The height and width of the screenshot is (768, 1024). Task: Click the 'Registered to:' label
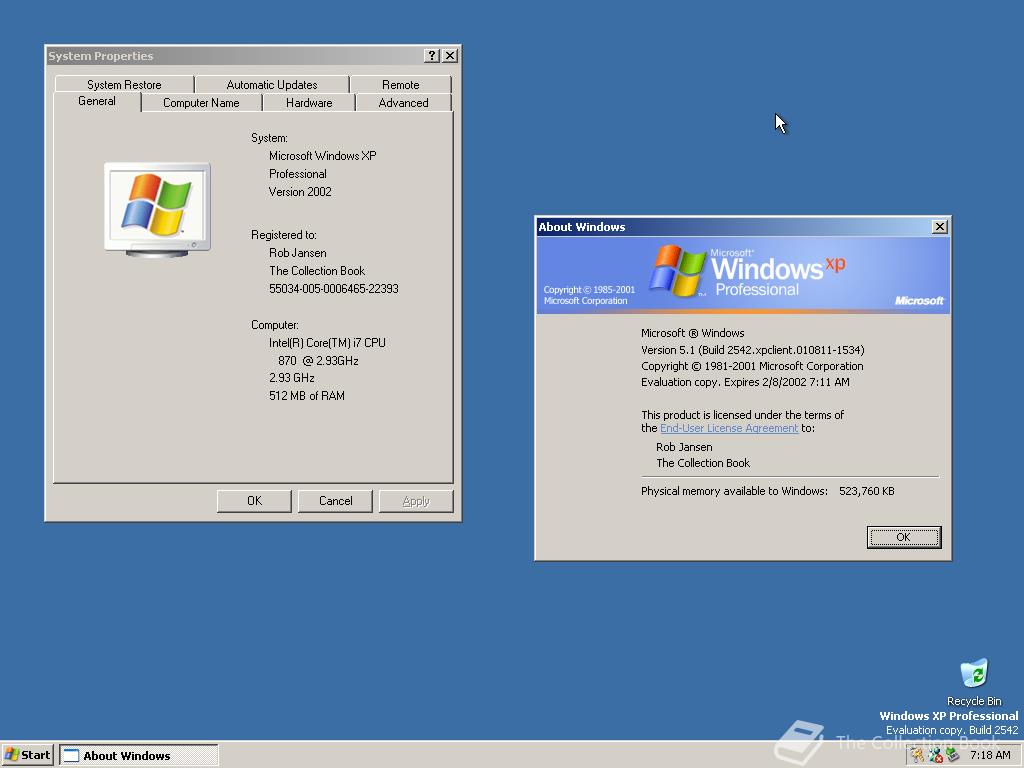[x=283, y=235]
